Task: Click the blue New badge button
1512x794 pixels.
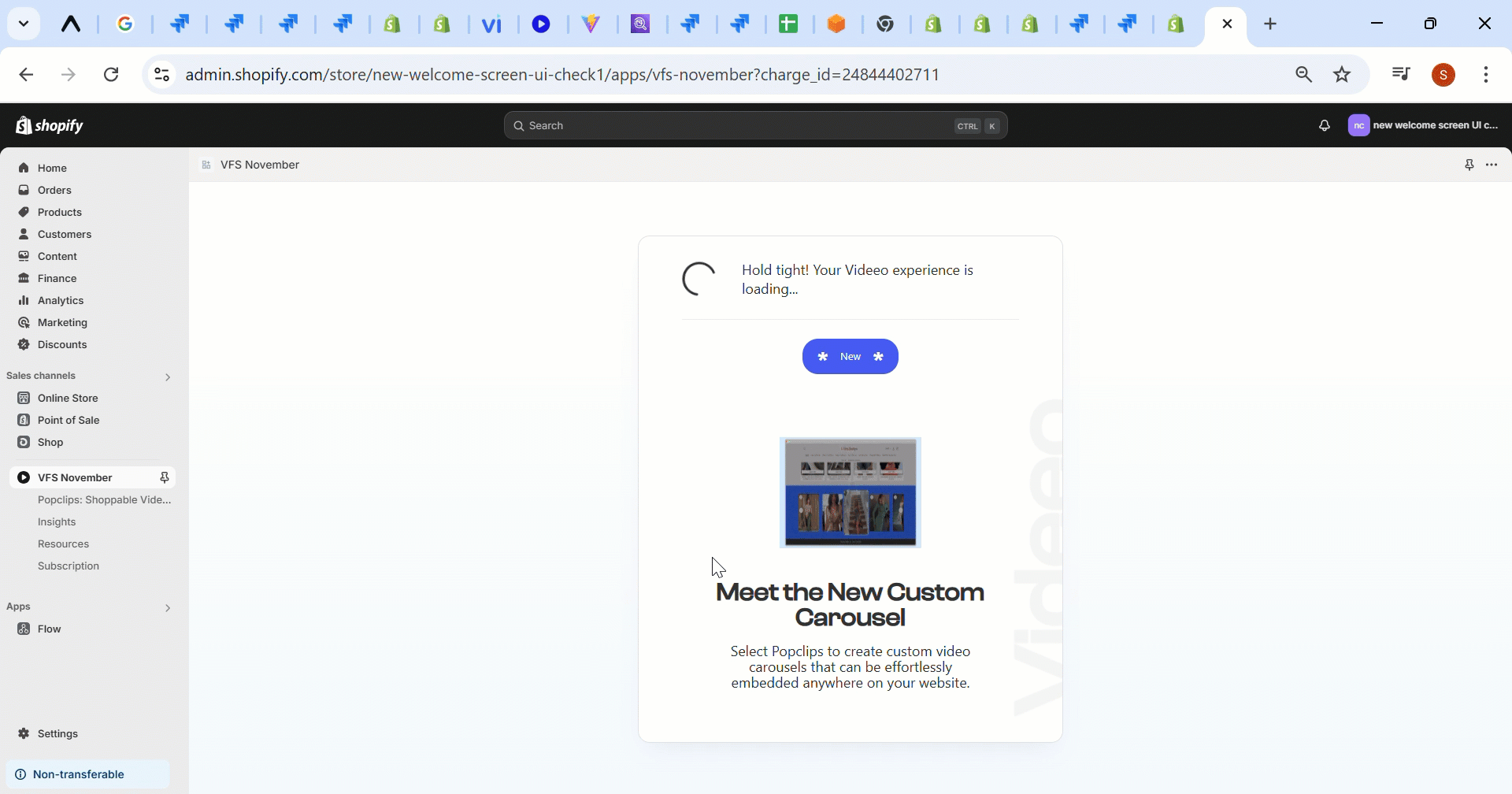Action: pyautogui.click(x=850, y=357)
